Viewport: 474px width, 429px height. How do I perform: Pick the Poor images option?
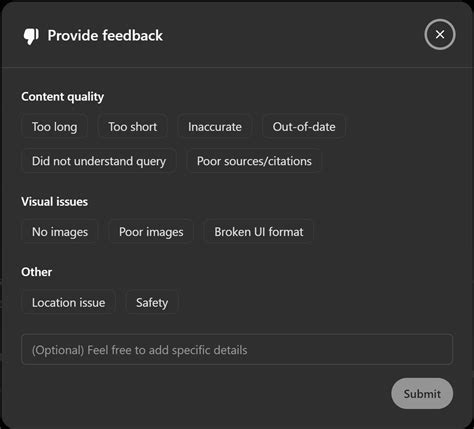click(x=151, y=232)
